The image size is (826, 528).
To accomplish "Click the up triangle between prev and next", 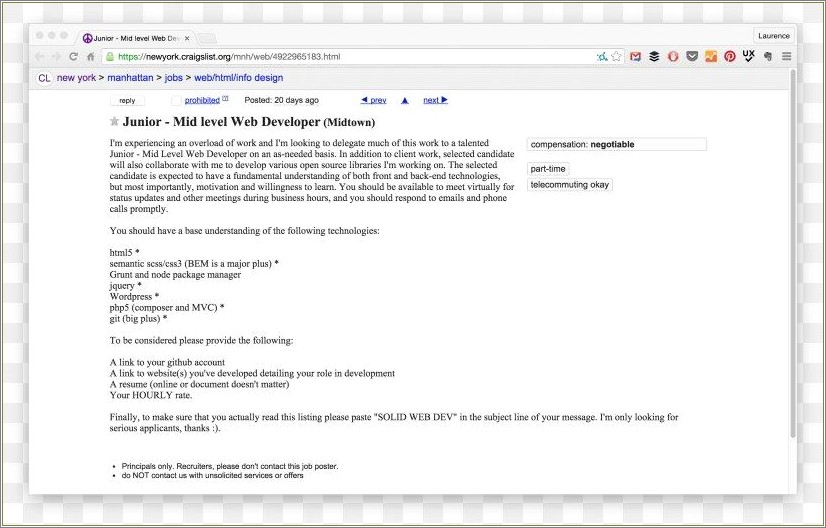I will pos(405,100).
